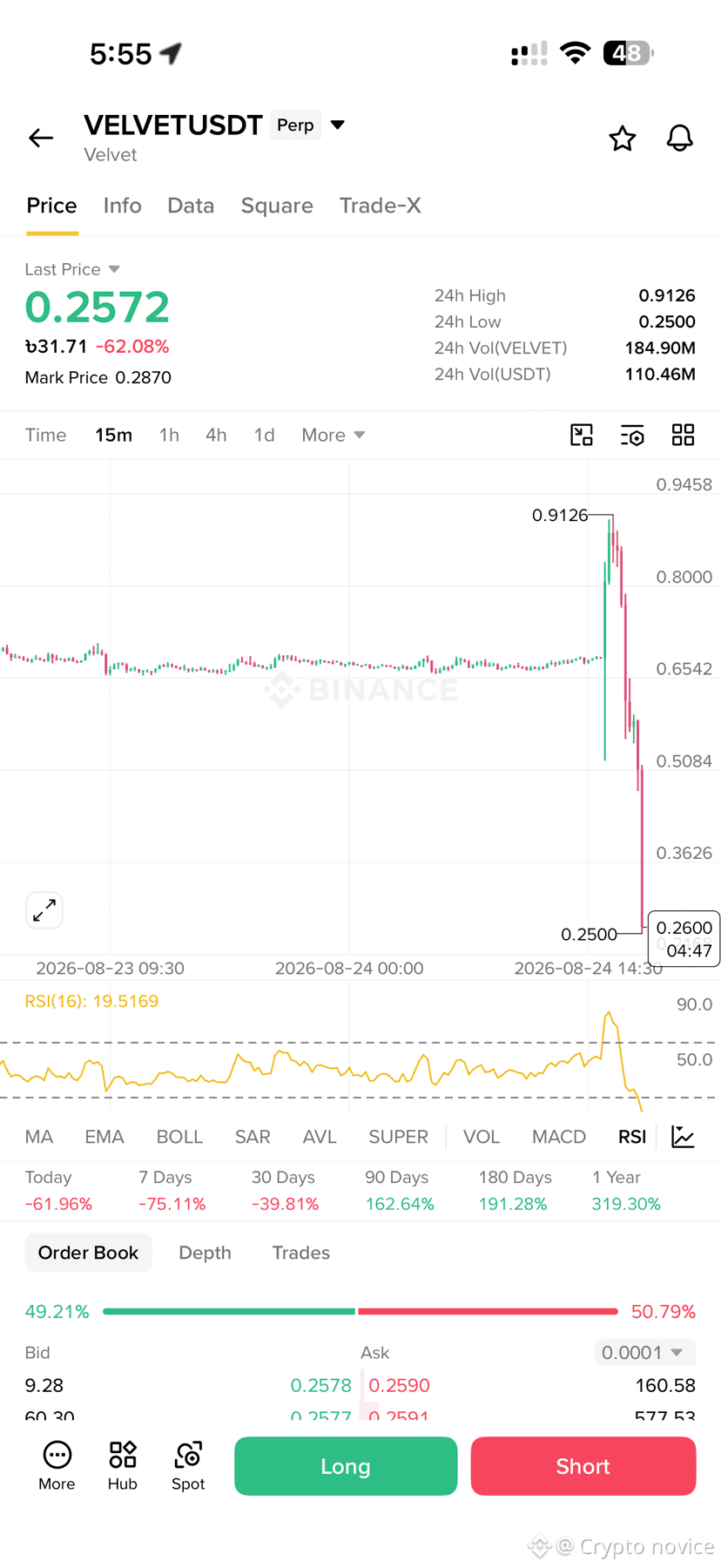Screen dimensions: 721x1568
Task: Tap the back arrow icon
Action: [x=41, y=138]
